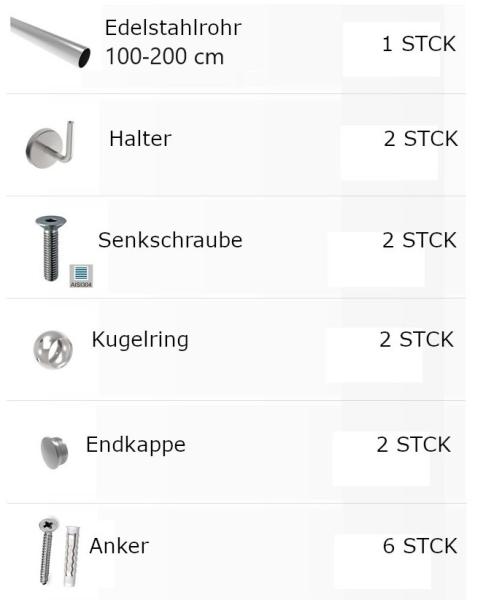The height and width of the screenshot is (600, 483).
Task: Open the Edelstahlrohr 100-200 cm label
Action: coord(173,42)
